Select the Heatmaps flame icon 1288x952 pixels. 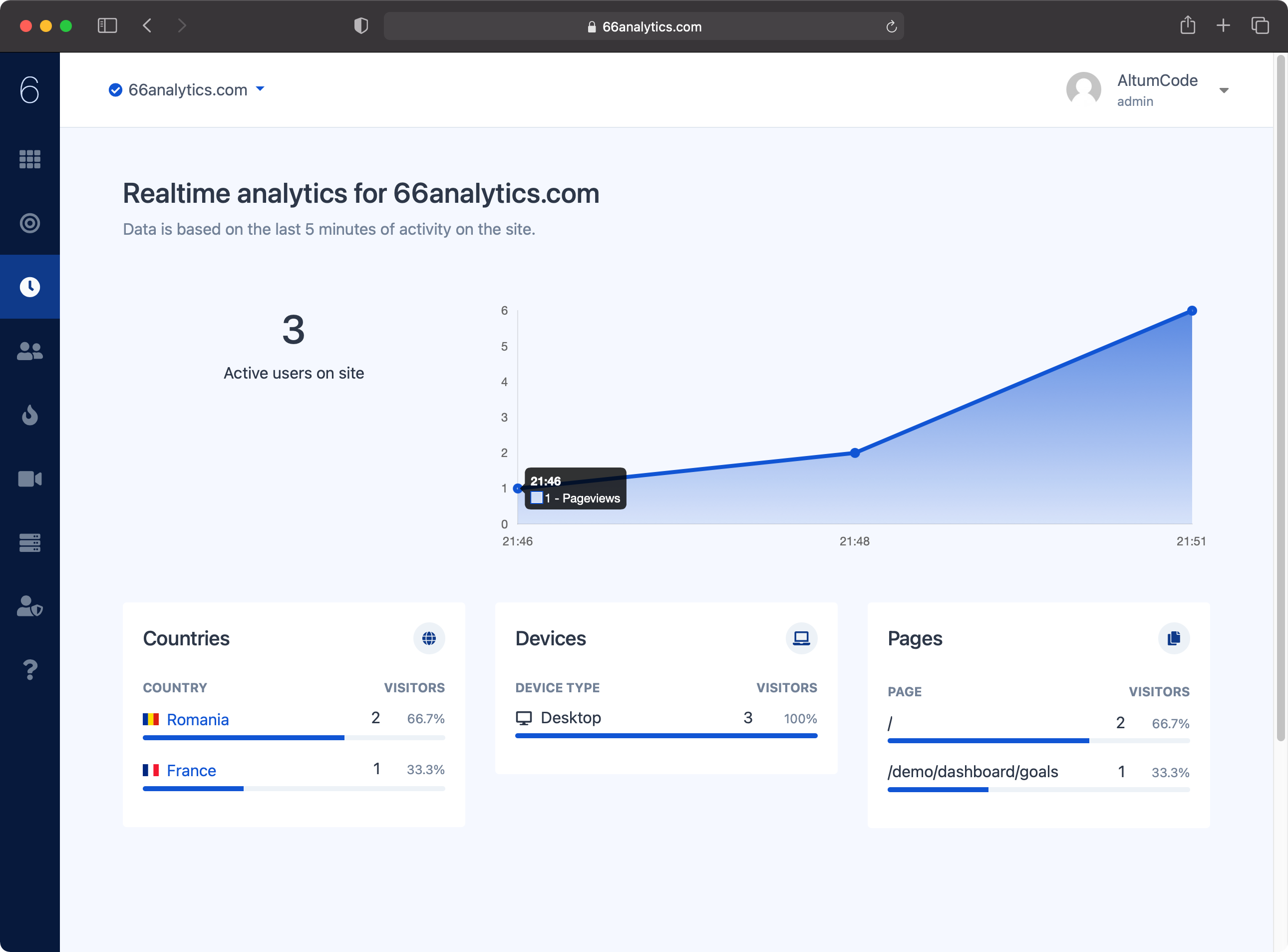point(29,416)
